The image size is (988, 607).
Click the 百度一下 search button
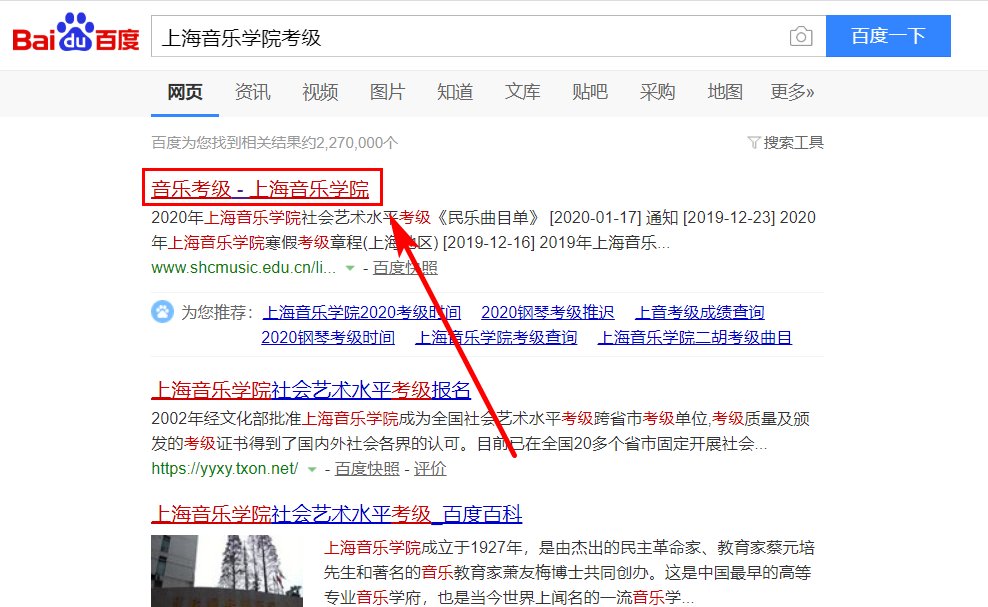point(888,35)
